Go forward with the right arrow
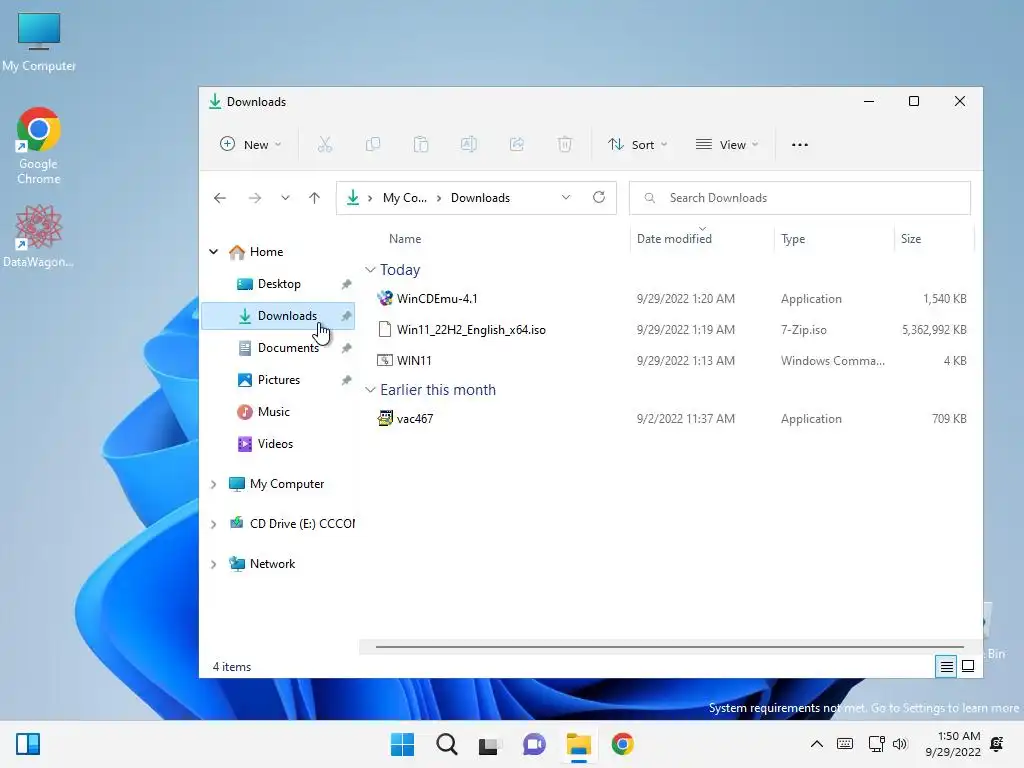The image size is (1024, 768). [255, 198]
